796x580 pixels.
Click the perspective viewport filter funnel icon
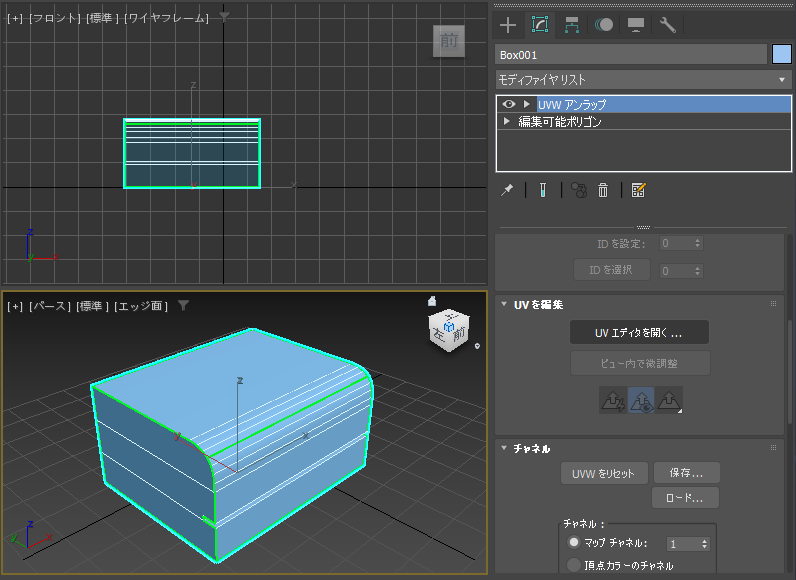183,305
